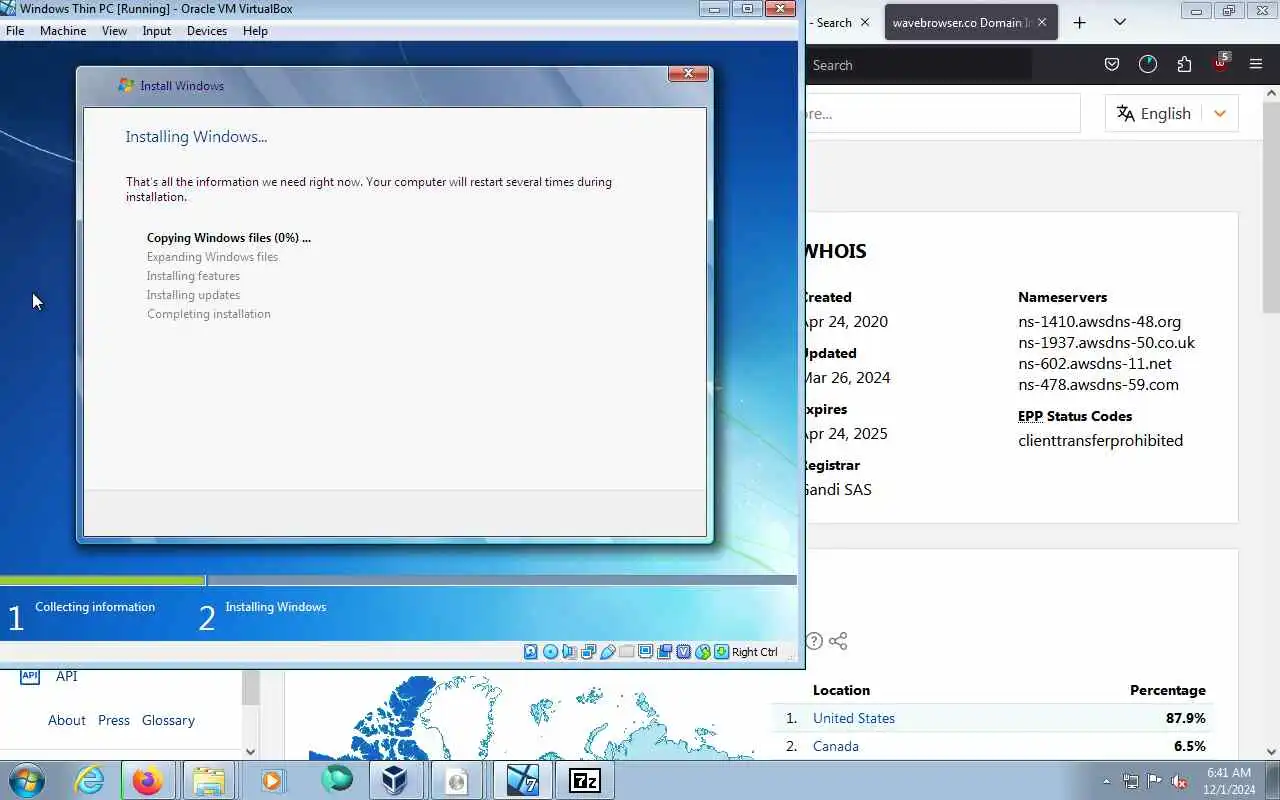The width and height of the screenshot is (1280, 800).
Task: Click the mouse integration icon in VirtualBox status bar
Action: click(703, 652)
